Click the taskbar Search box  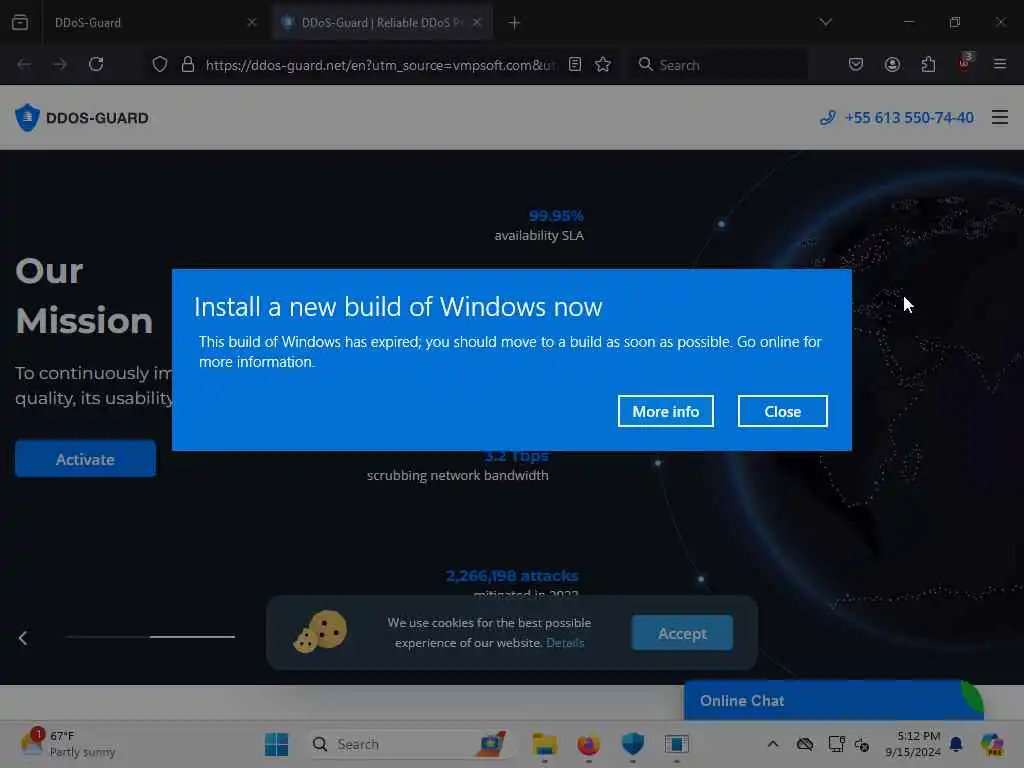click(408, 744)
